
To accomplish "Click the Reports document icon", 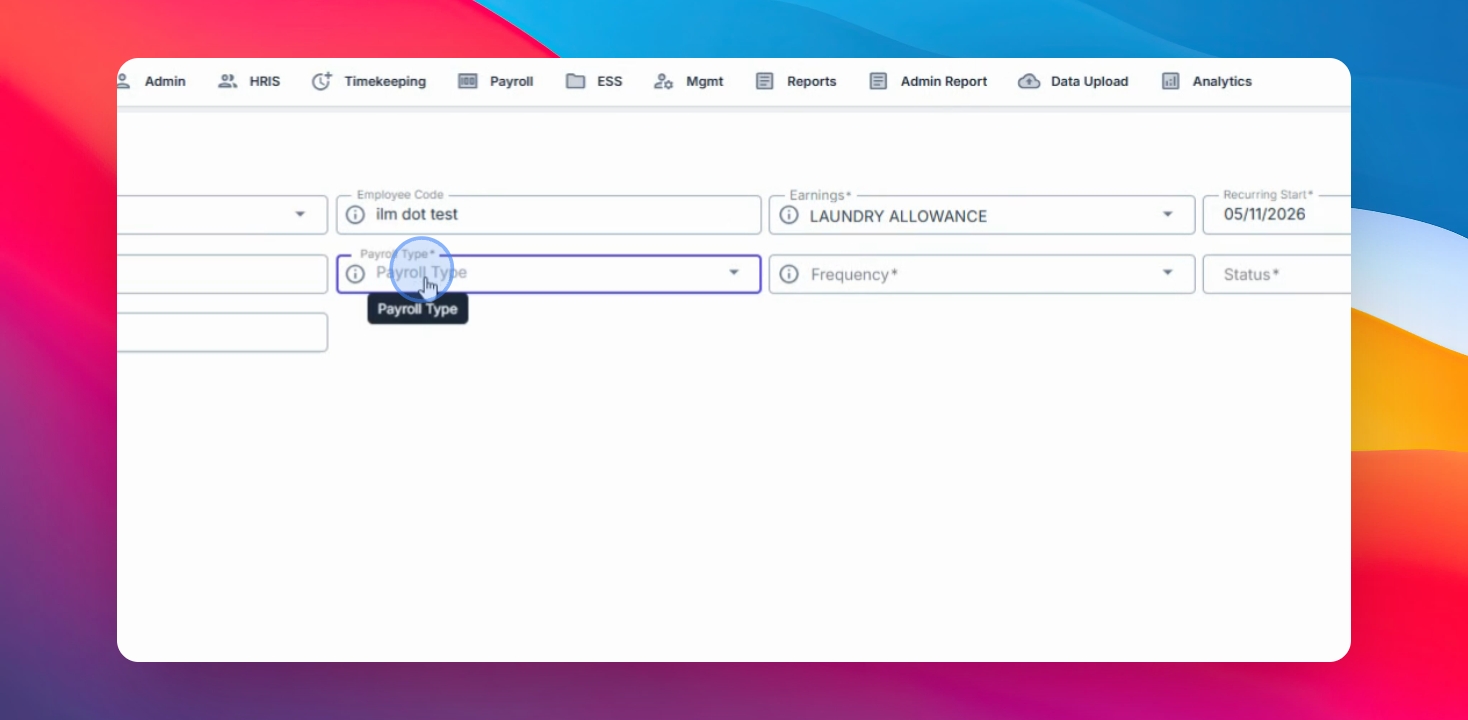I will [x=765, y=81].
